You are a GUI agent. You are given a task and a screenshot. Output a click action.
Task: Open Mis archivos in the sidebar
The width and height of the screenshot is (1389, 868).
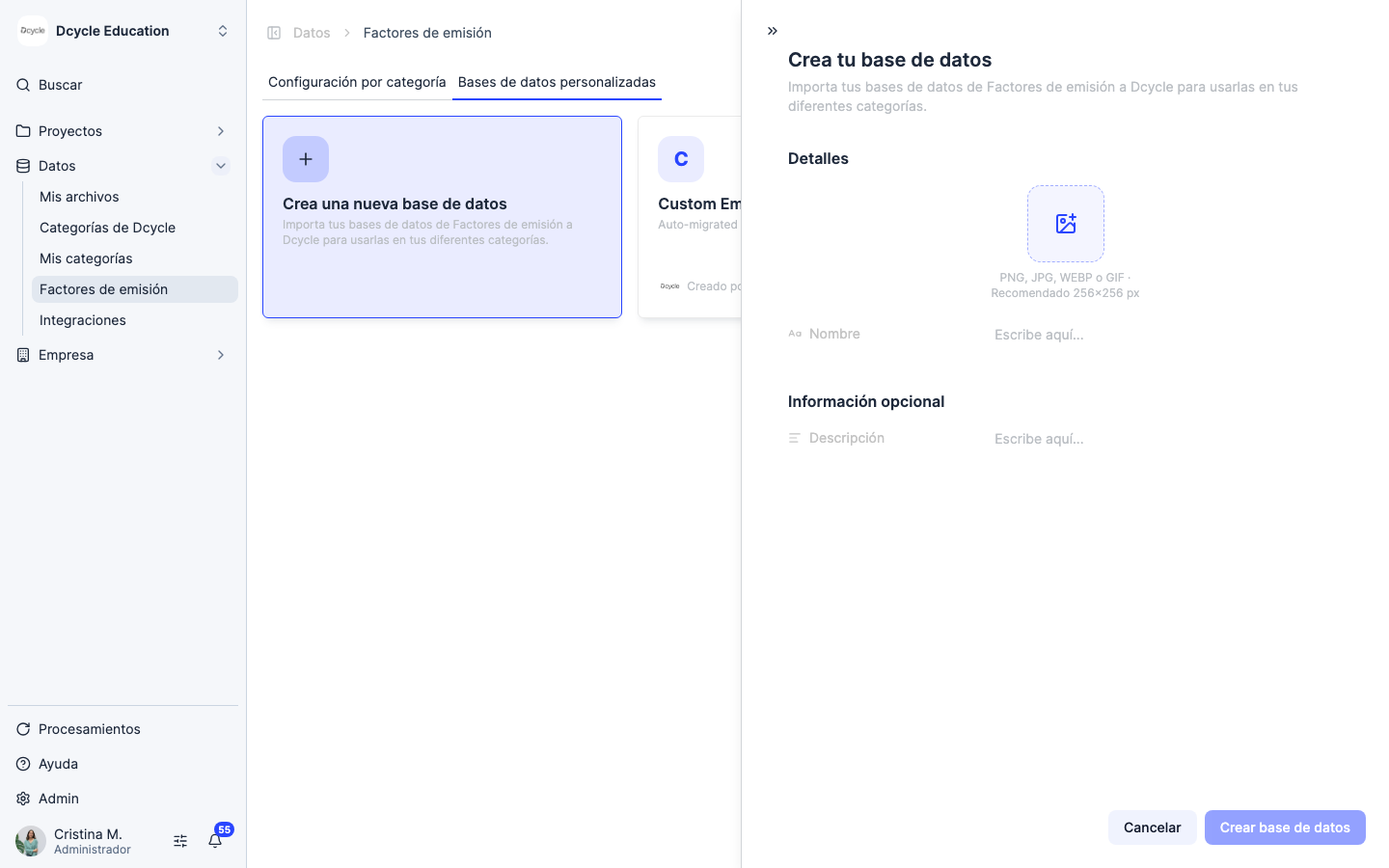[x=135, y=197]
